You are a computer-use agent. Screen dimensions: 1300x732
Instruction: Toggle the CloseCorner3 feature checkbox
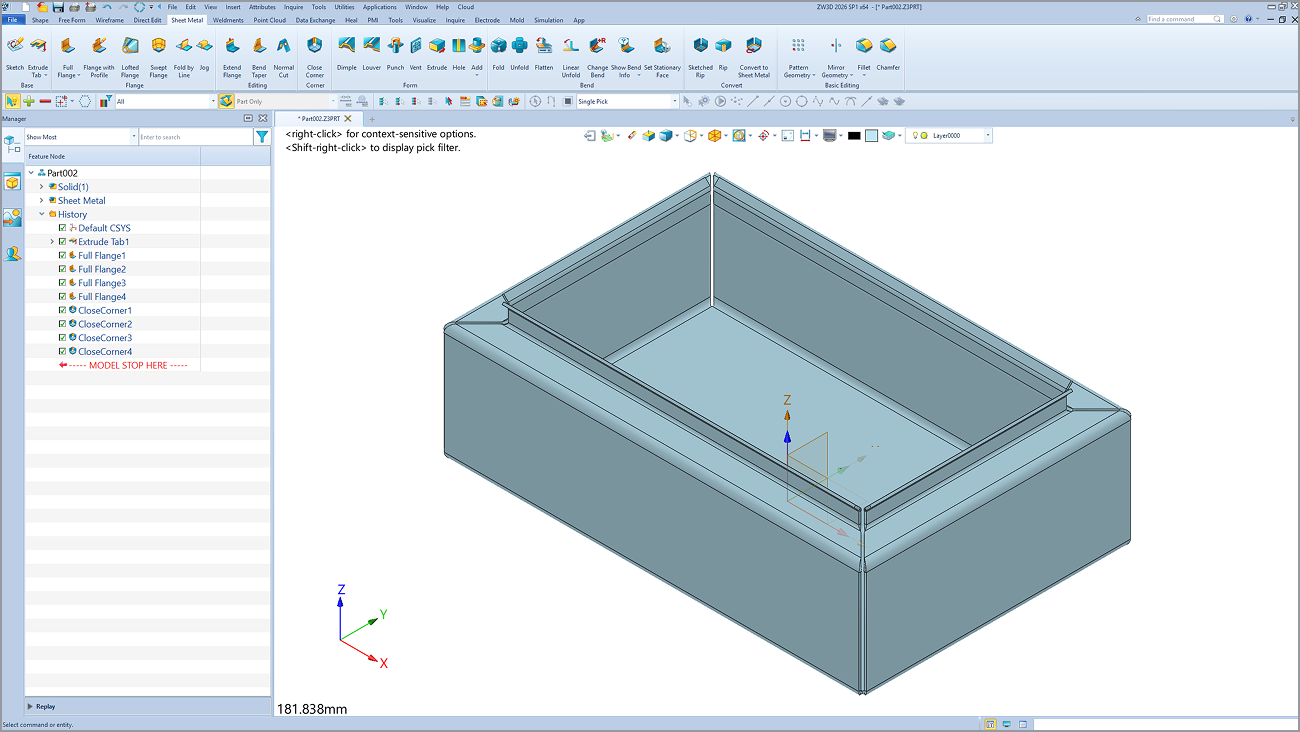pyautogui.click(x=63, y=338)
